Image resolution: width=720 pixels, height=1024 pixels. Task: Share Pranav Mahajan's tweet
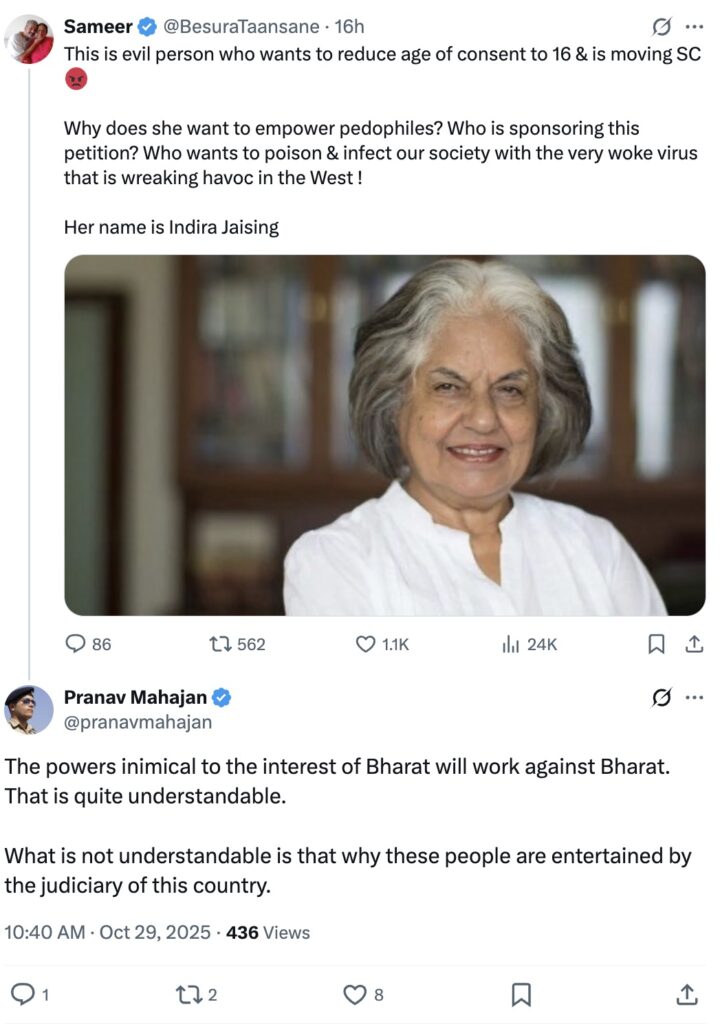[687, 994]
